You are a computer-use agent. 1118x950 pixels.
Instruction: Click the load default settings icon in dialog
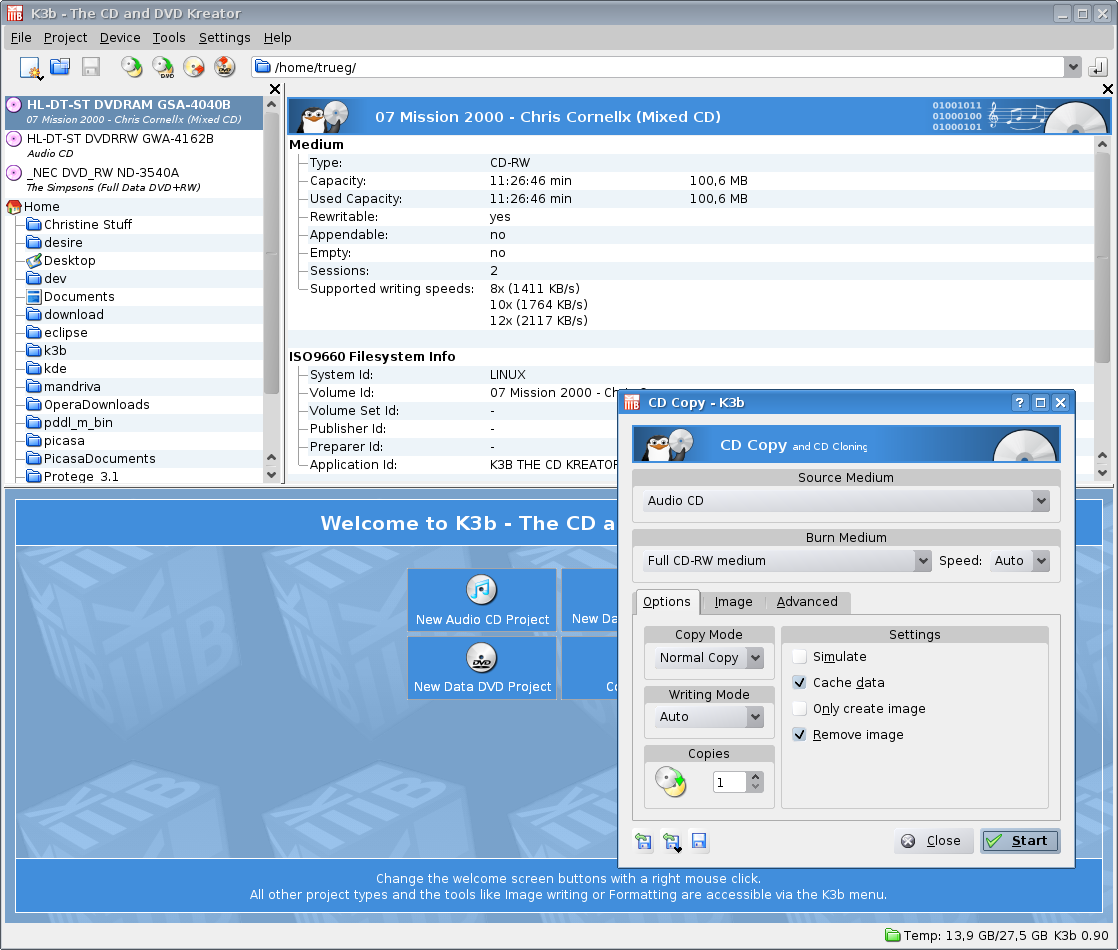[644, 842]
